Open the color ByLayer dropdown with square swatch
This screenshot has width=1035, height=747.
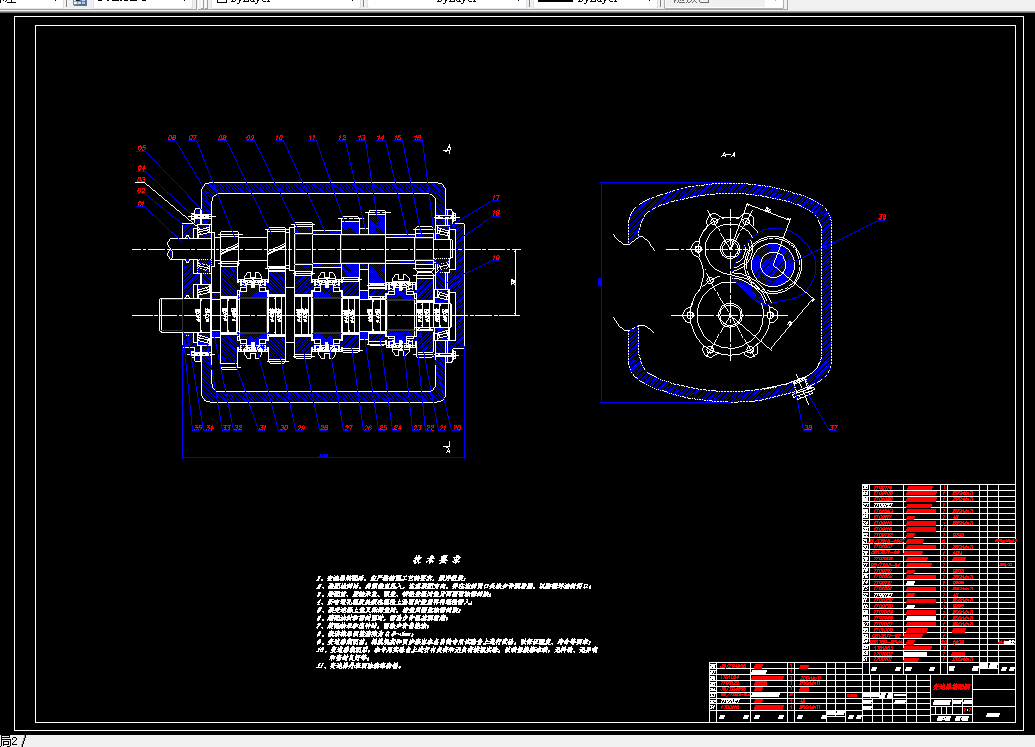click(286, 2)
